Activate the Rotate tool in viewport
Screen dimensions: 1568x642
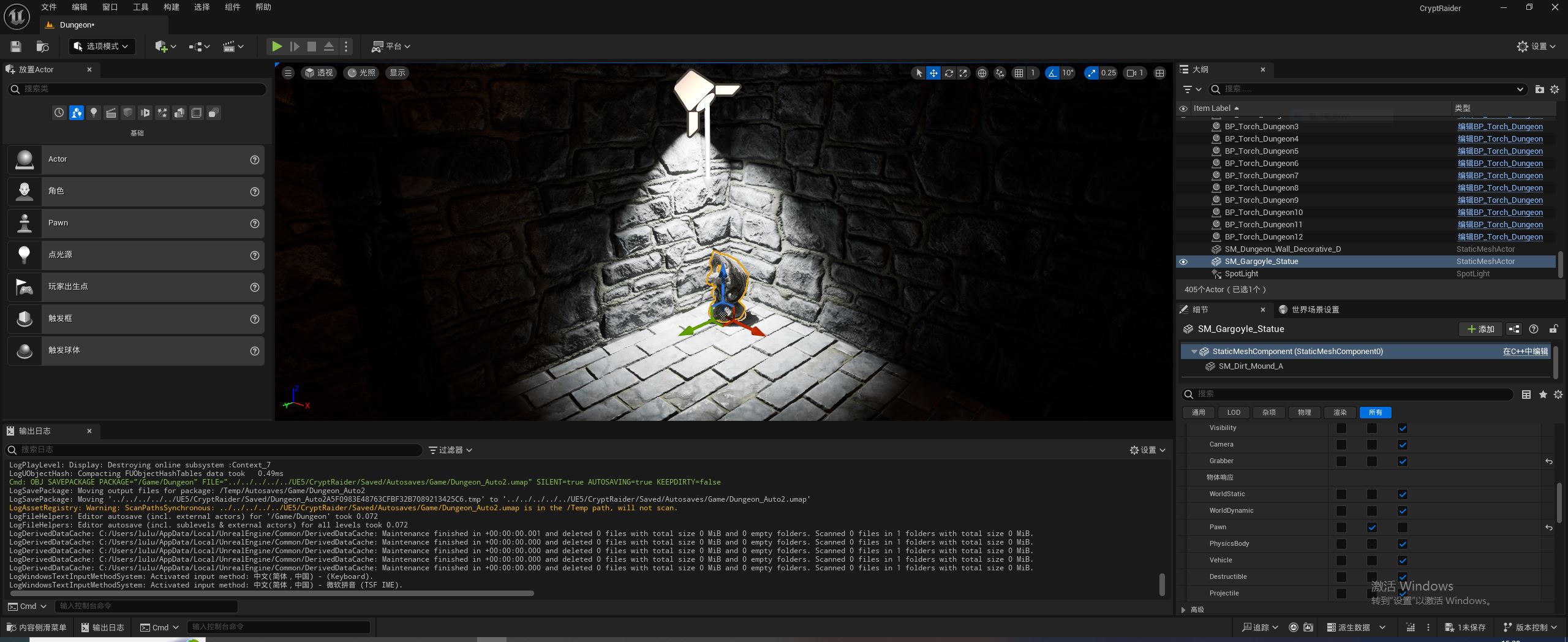[x=949, y=73]
